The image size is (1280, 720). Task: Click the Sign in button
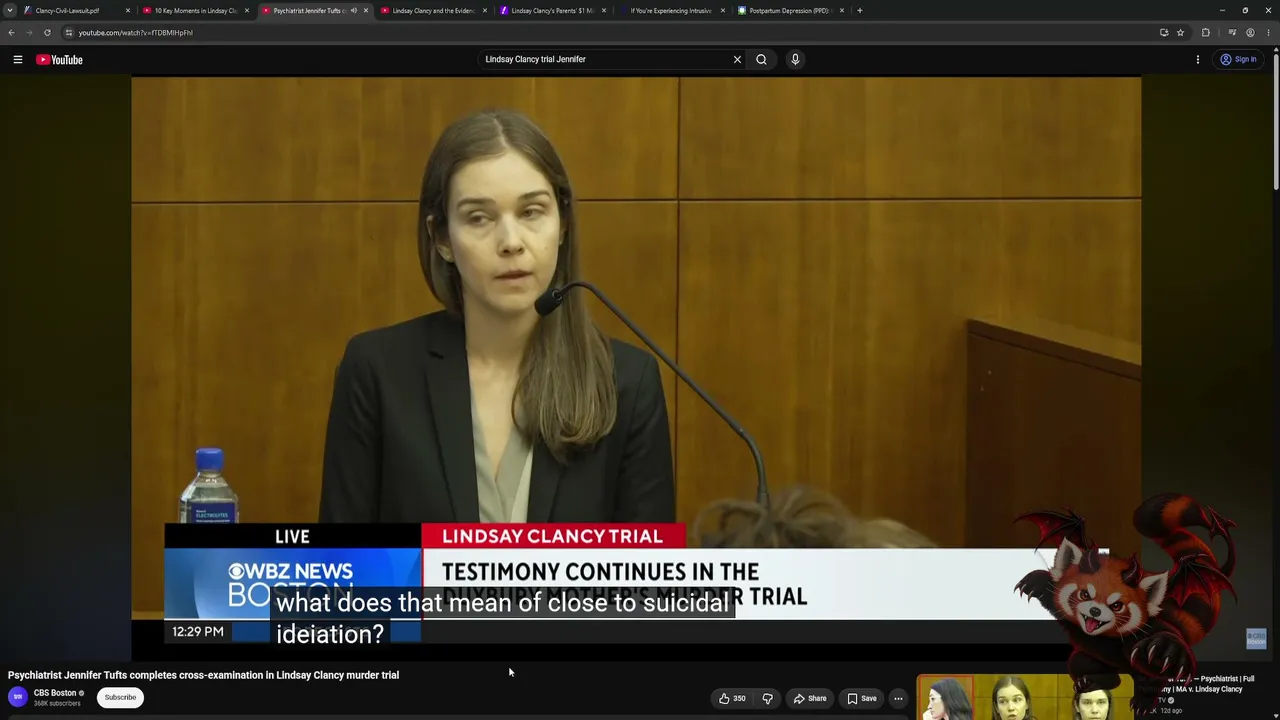(x=1238, y=59)
